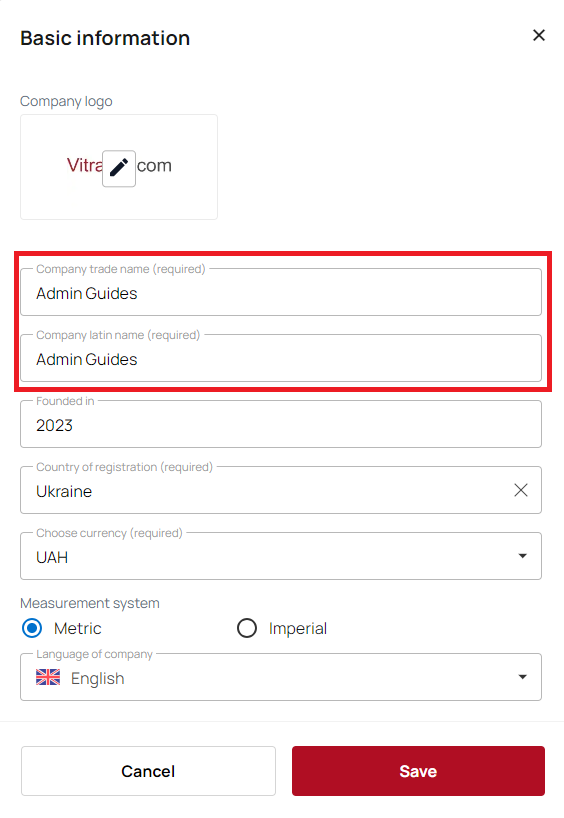Screen dimensions: 564x818
Task: Click the company logo thumbnail box
Action: click(119, 167)
